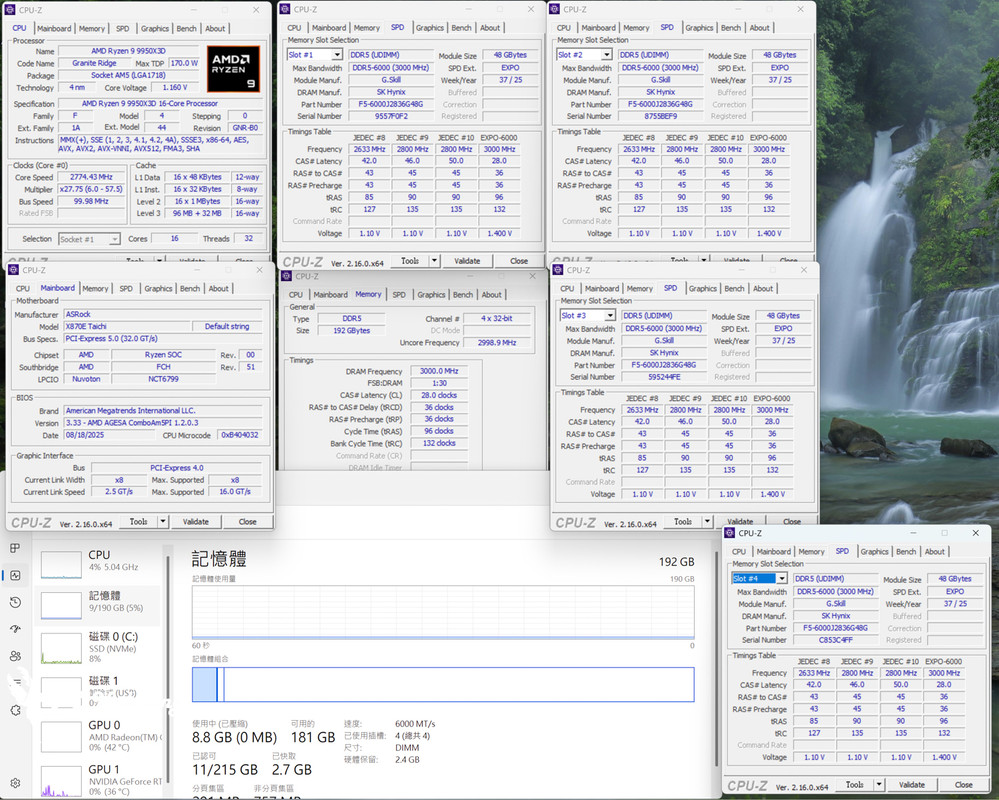Close the Slot #4 CPU-Z window
Viewport: 999px width, 800px height.
tap(975, 533)
